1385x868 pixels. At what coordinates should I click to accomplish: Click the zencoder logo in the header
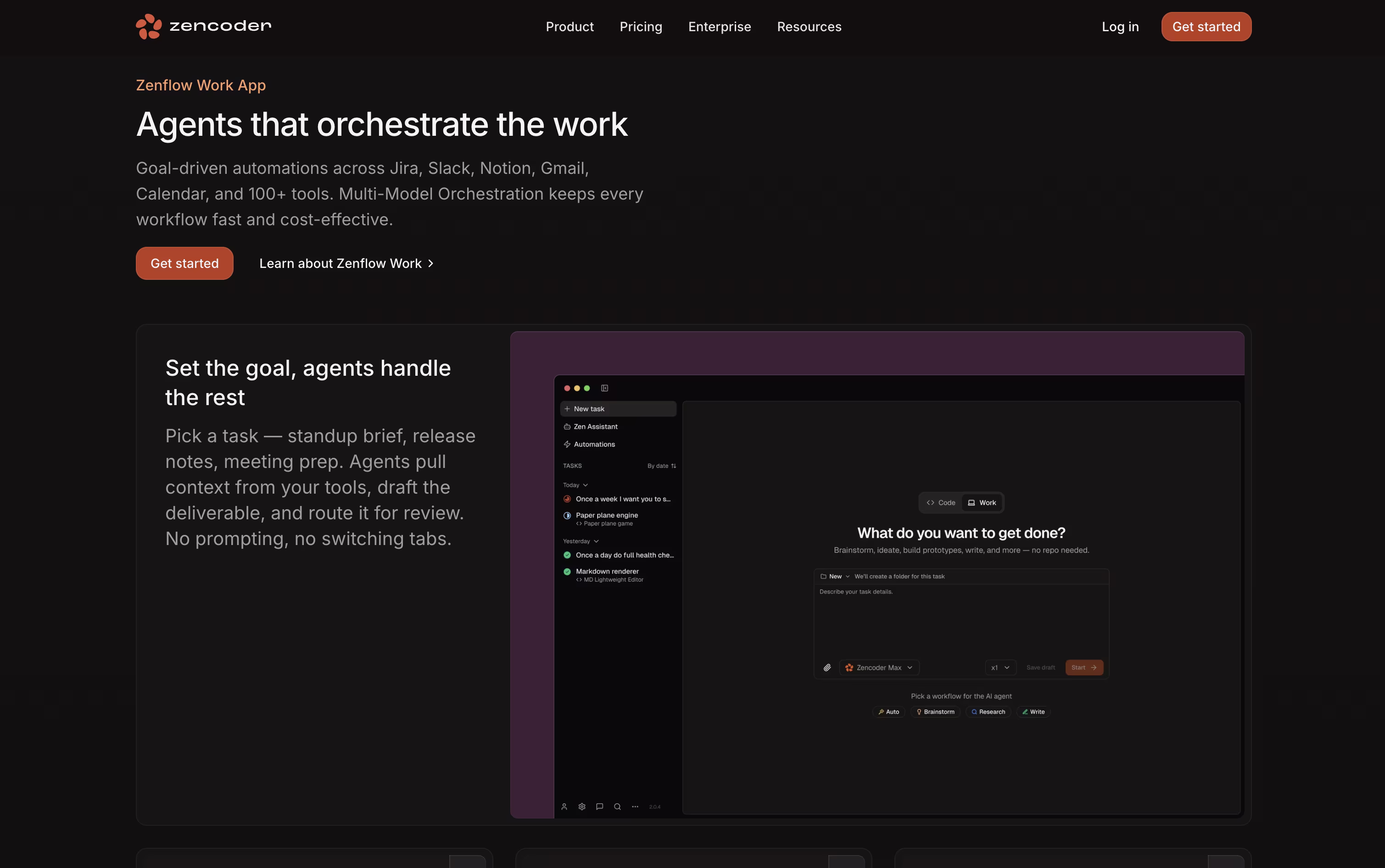coord(203,27)
